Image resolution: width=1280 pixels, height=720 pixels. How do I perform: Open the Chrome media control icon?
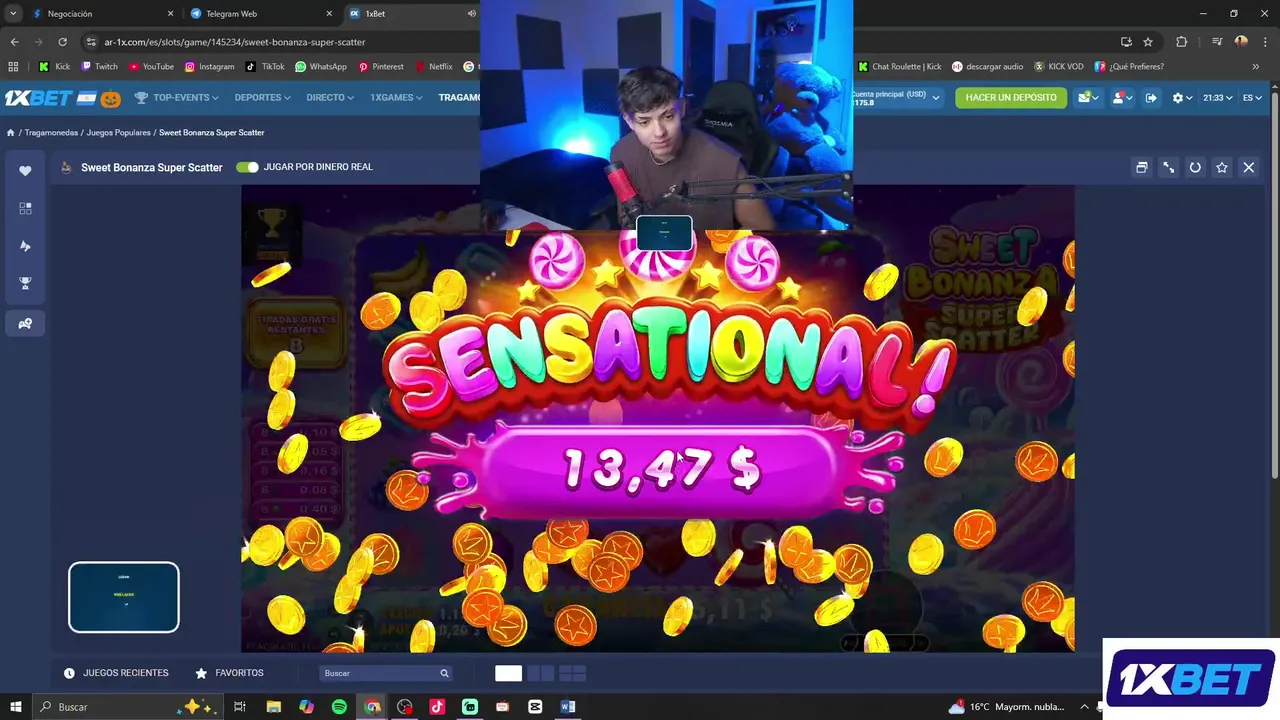1217,42
